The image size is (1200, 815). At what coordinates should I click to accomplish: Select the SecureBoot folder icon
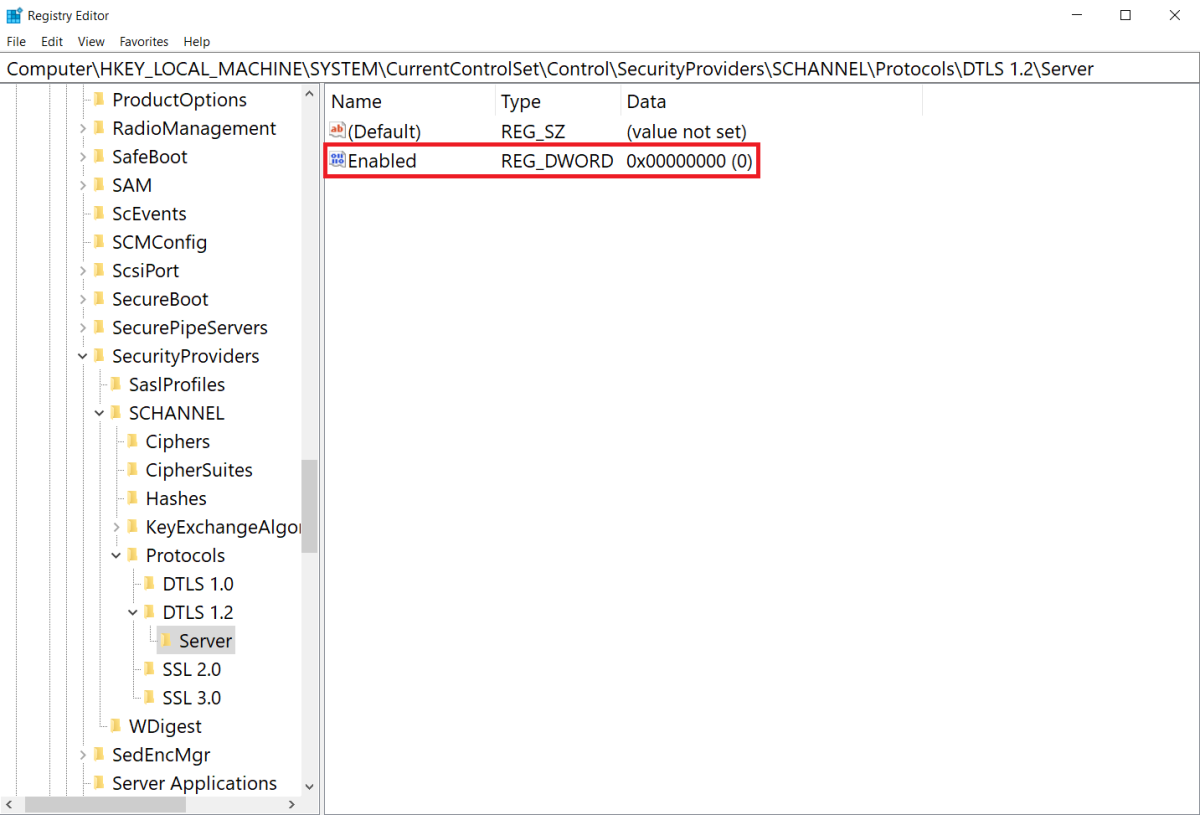99,299
